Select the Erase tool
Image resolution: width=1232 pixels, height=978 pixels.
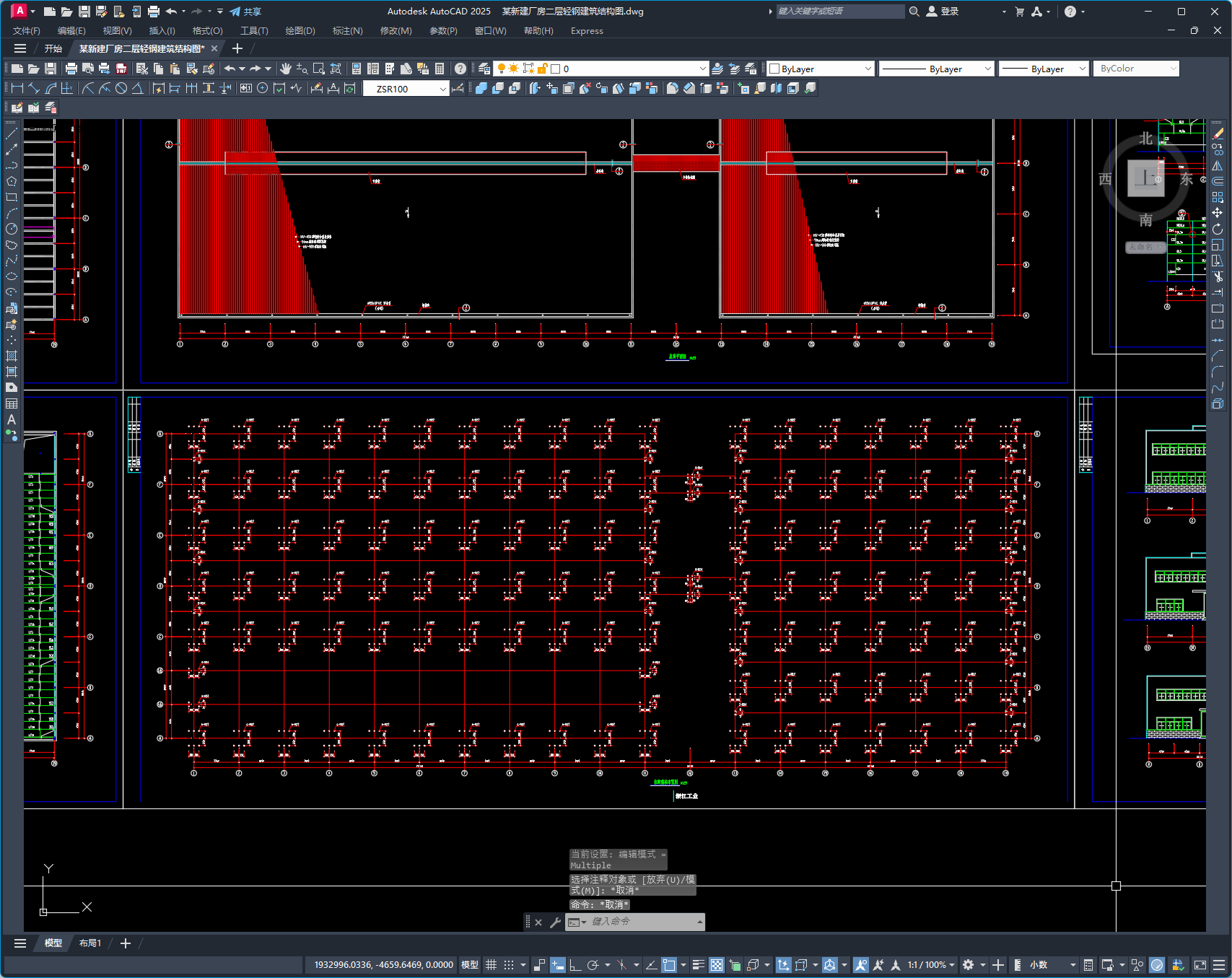tap(1218, 134)
